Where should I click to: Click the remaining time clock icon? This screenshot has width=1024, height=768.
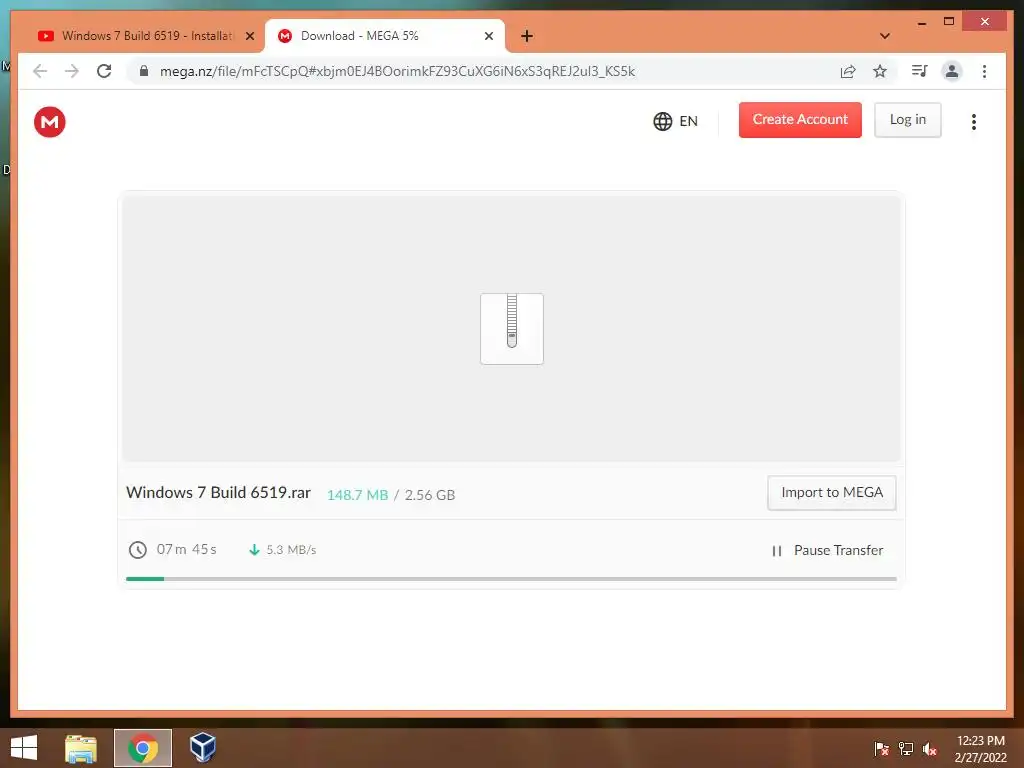click(137, 550)
